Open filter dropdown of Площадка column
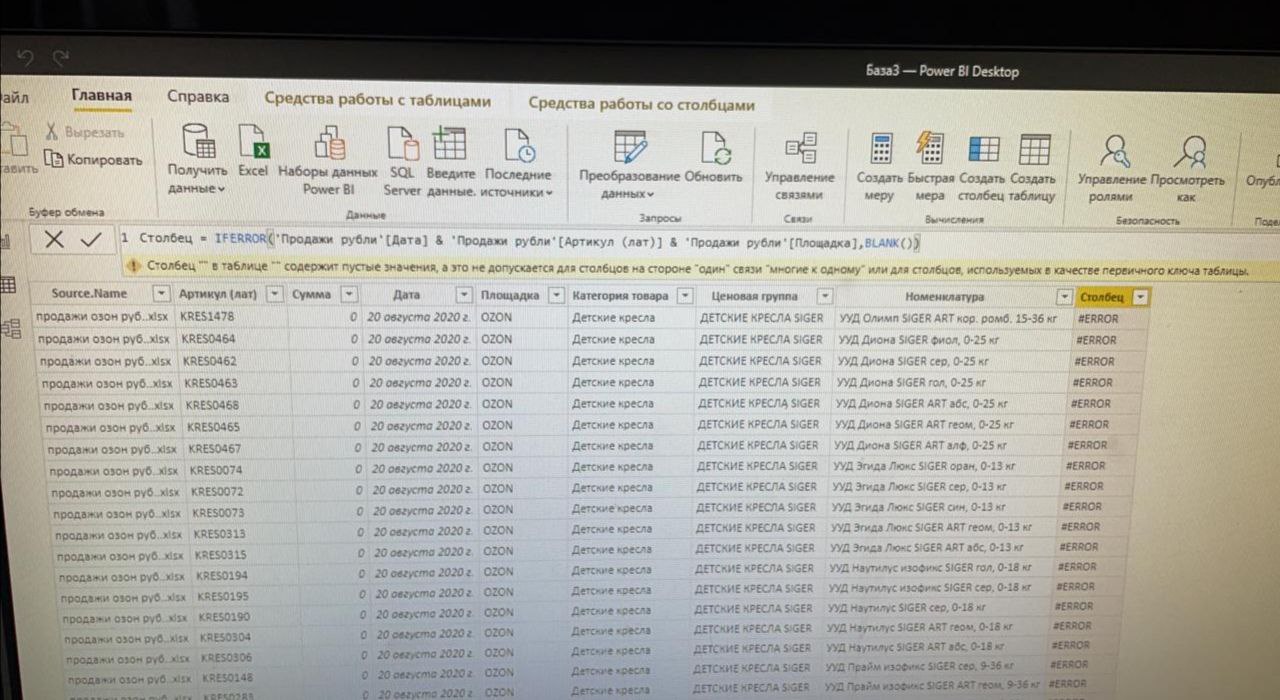1280x700 pixels. coord(555,295)
